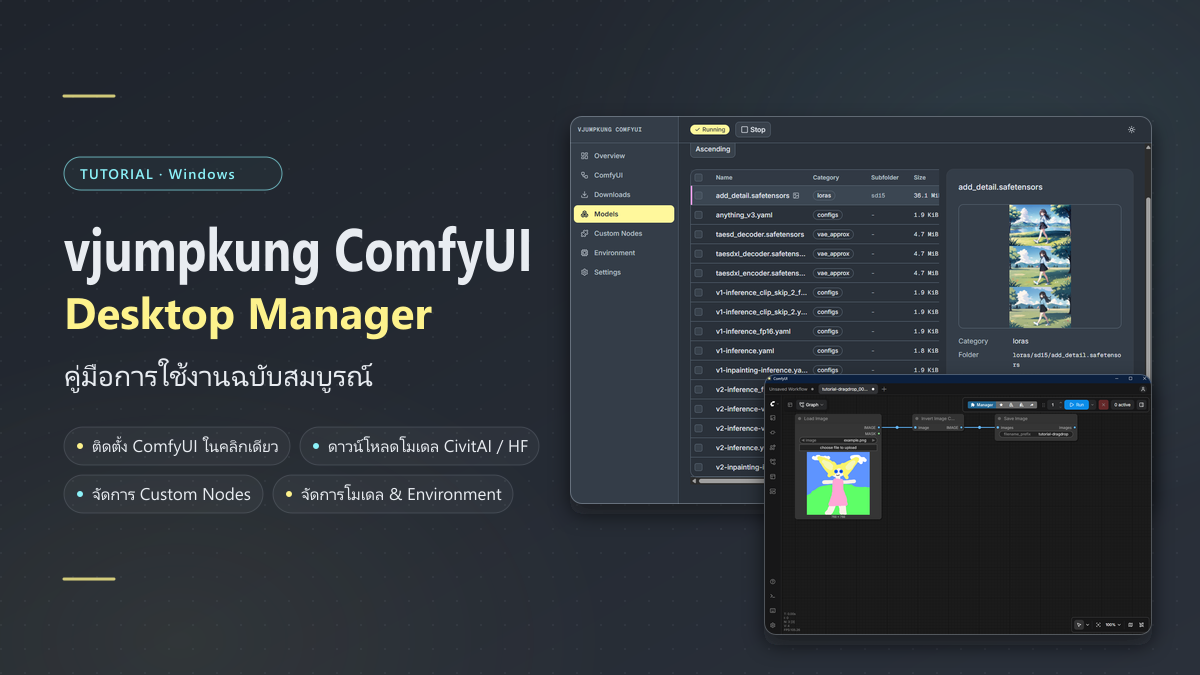
Task: Click the add_detail preview image thumbnail
Action: 1040,266
